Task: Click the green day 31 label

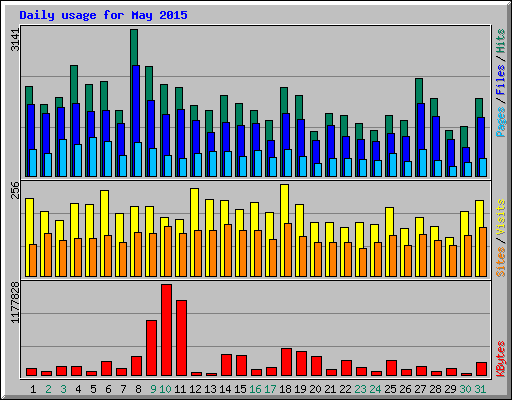Action: point(480,389)
